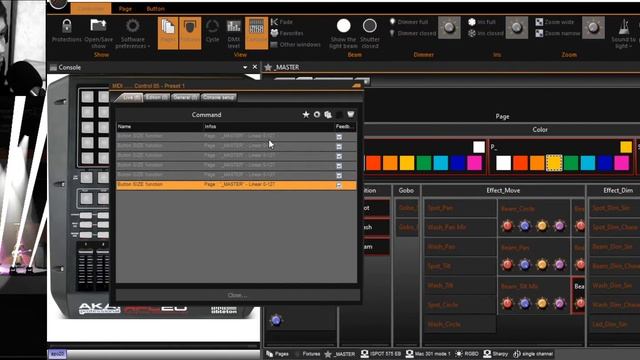Click the star icon beside _MASTER title
This screenshot has height=360, width=640.
(x=268, y=67)
